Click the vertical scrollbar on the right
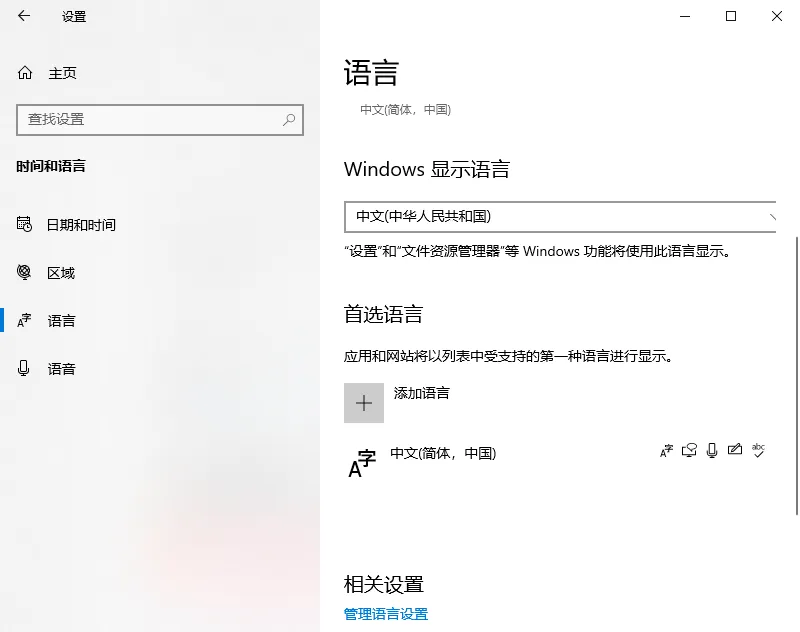The height and width of the screenshot is (632, 800). click(x=796, y=376)
